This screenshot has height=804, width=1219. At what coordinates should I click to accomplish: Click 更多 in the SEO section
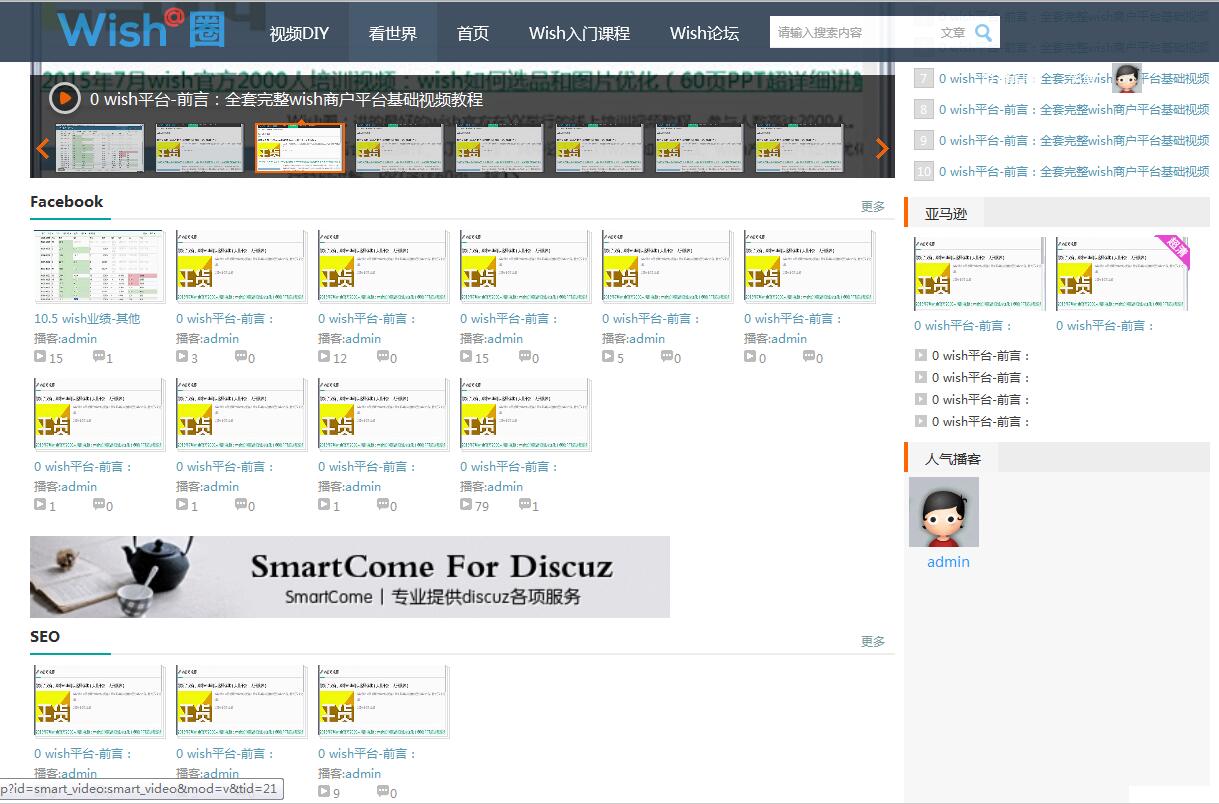click(873, 641)
